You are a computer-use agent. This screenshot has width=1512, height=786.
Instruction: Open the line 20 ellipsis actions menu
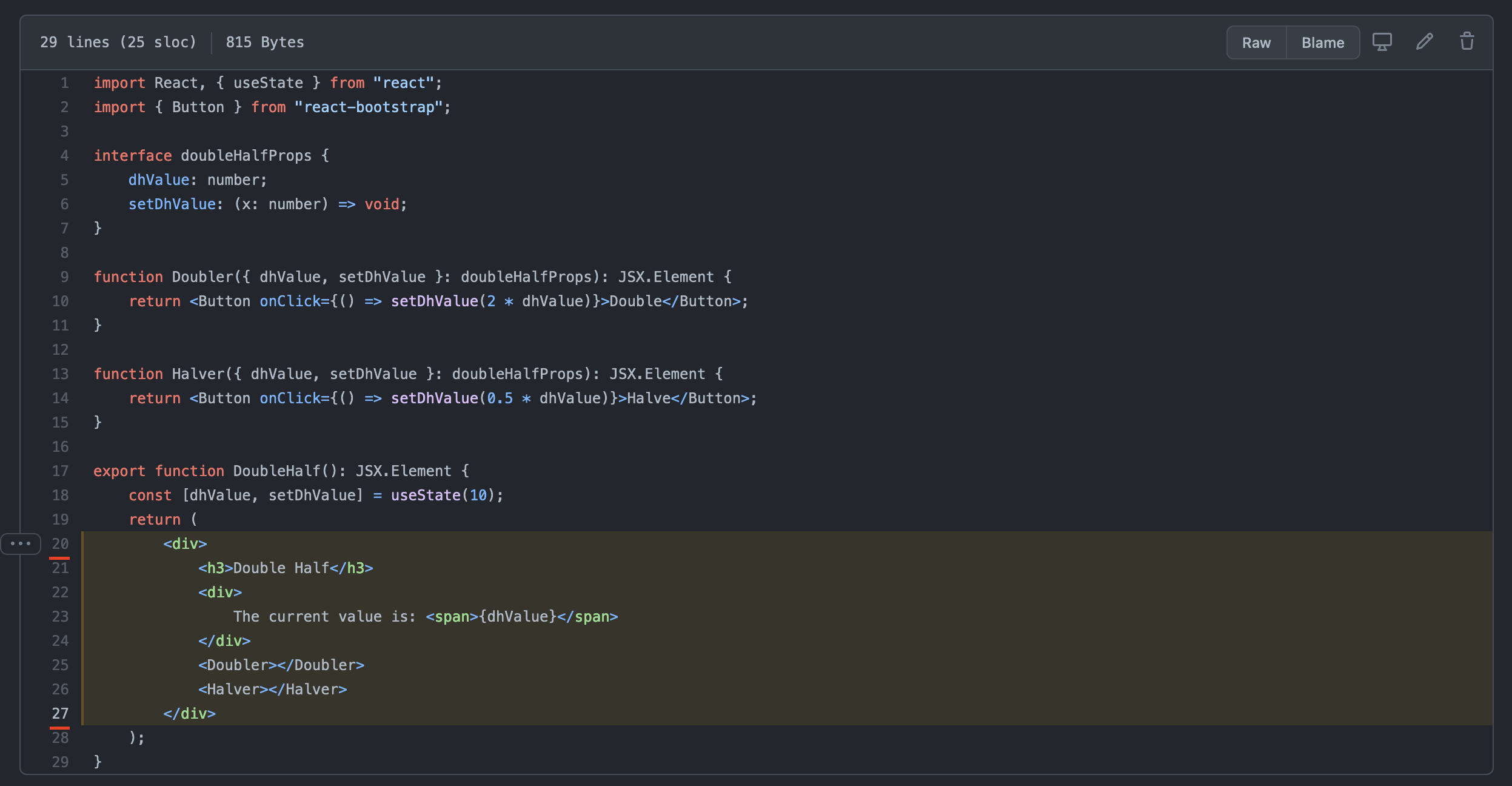(21, 543)
